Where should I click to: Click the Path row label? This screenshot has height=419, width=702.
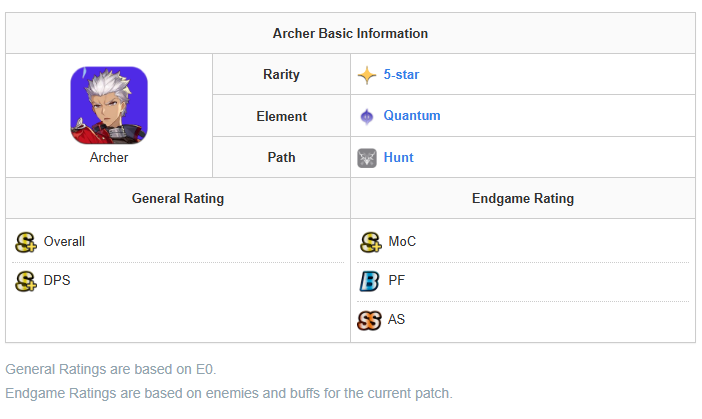coord(281,158)
